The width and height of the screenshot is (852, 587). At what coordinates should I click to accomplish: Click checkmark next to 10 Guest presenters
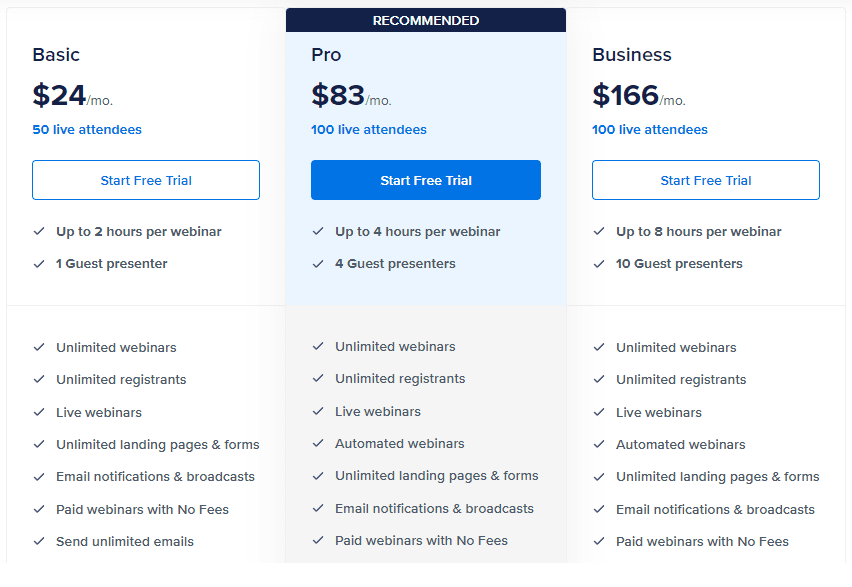(x=599, y=263)
